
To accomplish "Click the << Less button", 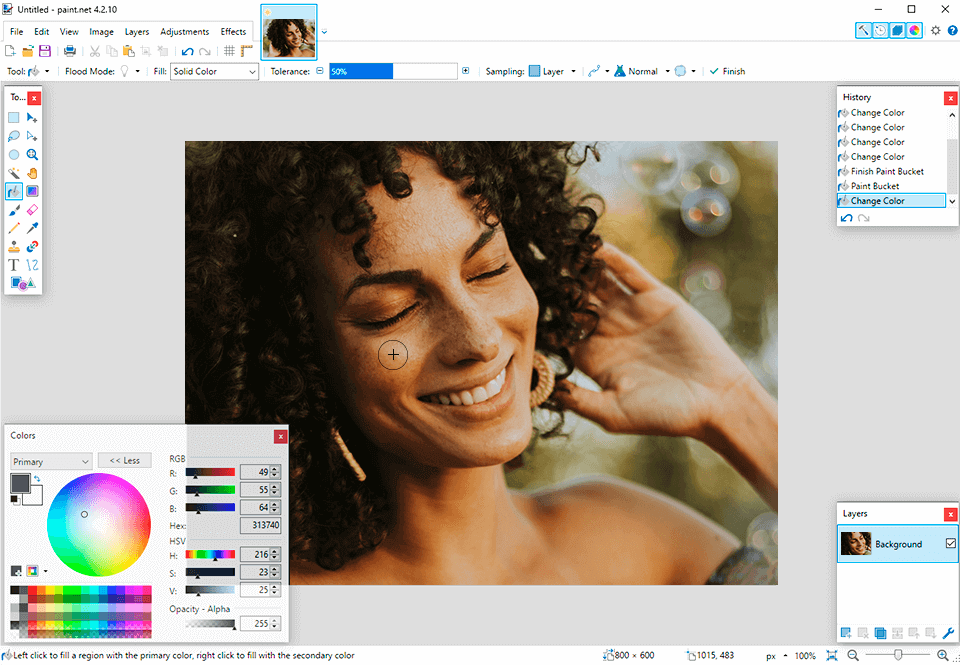I will coord(124,460).
